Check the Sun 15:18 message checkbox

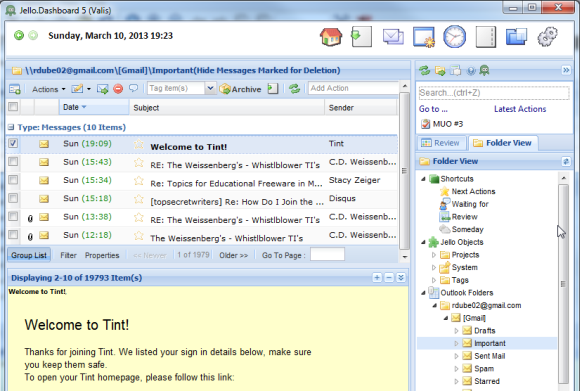click(x=13, y=198)
